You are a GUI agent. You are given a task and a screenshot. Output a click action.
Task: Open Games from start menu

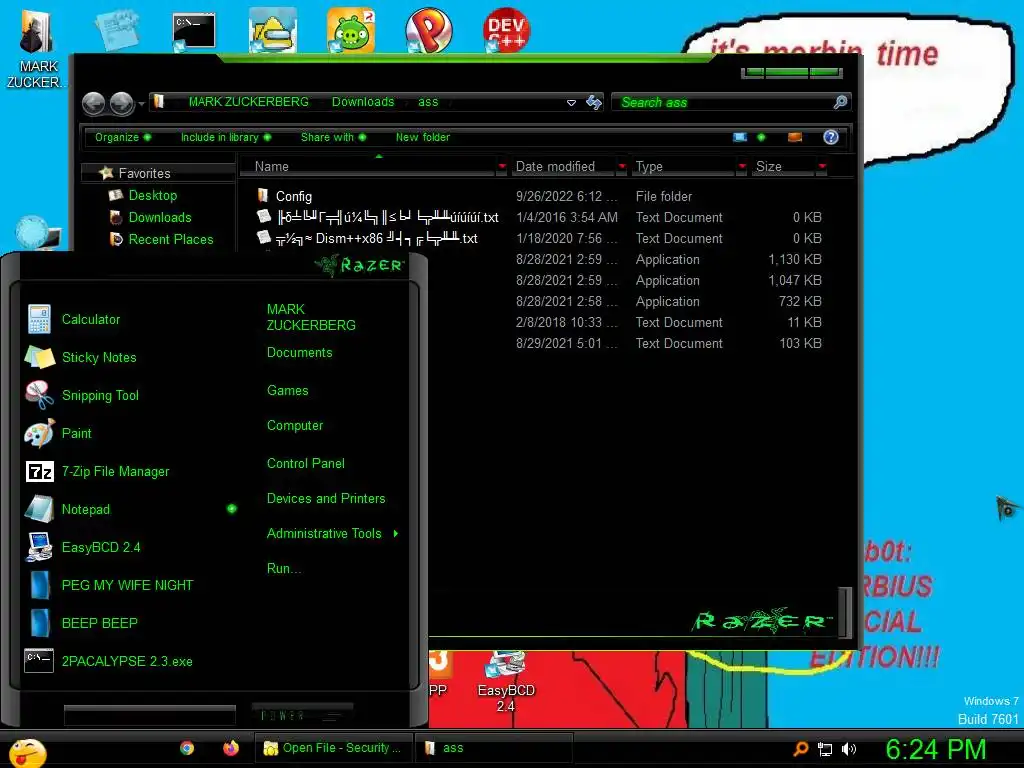[287, 391]
